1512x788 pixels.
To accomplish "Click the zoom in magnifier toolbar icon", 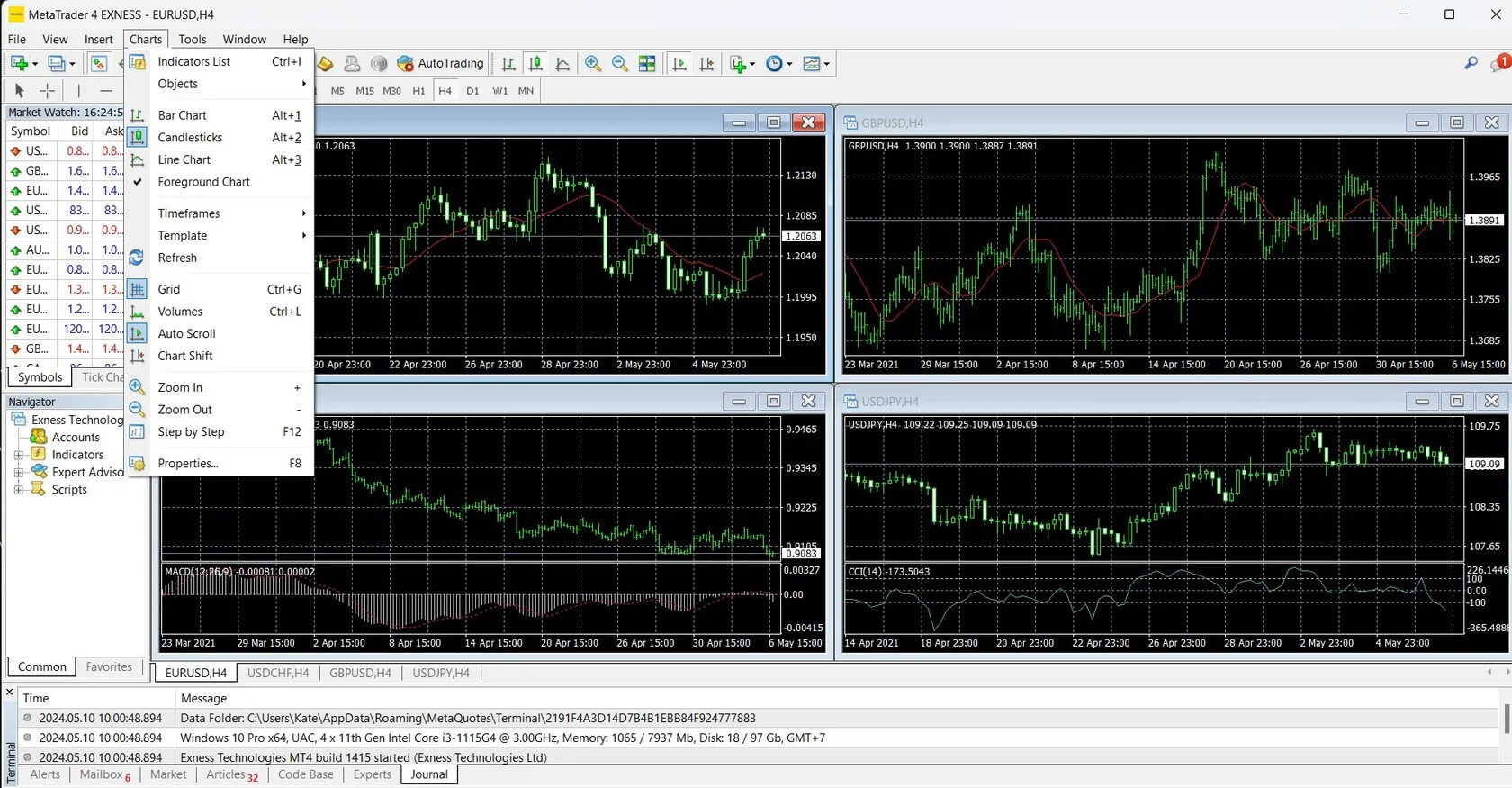I will (593, 63).
